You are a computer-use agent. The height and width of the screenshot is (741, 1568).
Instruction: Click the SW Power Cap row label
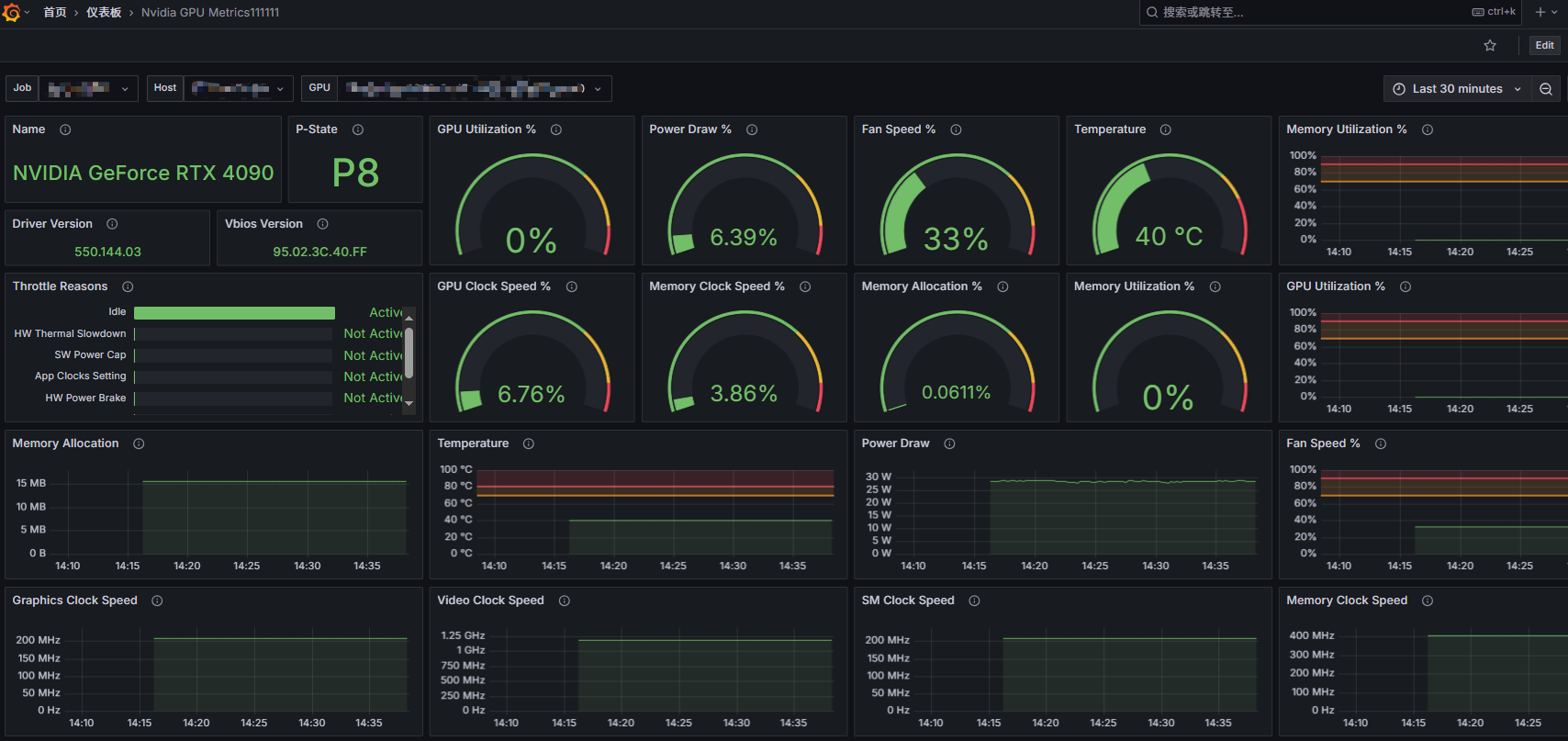click(x=90, y=355)
